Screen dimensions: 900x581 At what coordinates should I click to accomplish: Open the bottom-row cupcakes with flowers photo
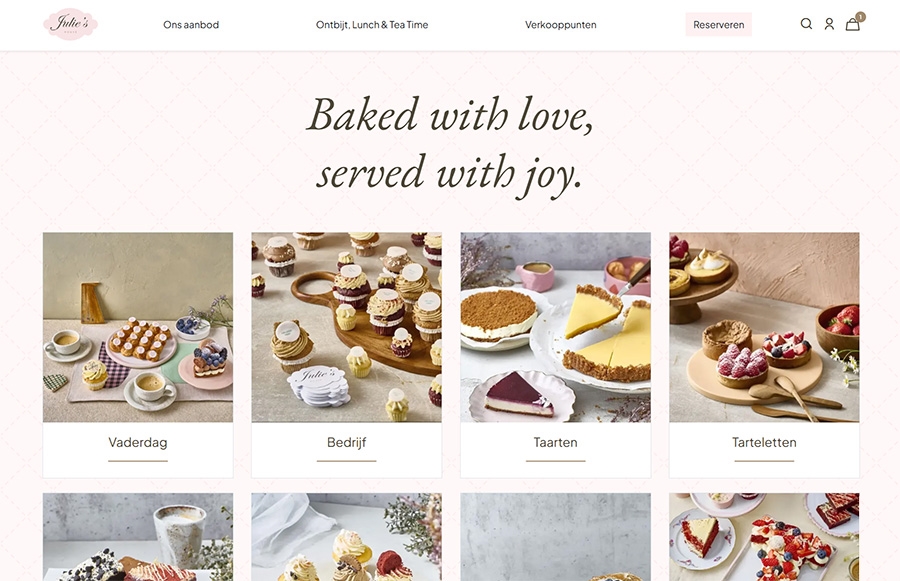click(347, 537)
